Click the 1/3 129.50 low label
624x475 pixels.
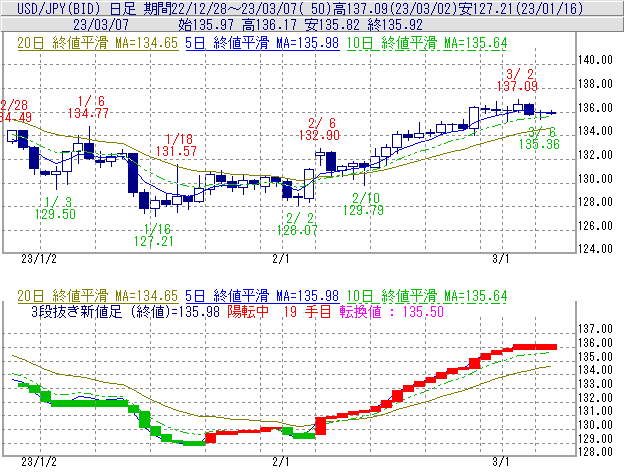pos(55,208)
